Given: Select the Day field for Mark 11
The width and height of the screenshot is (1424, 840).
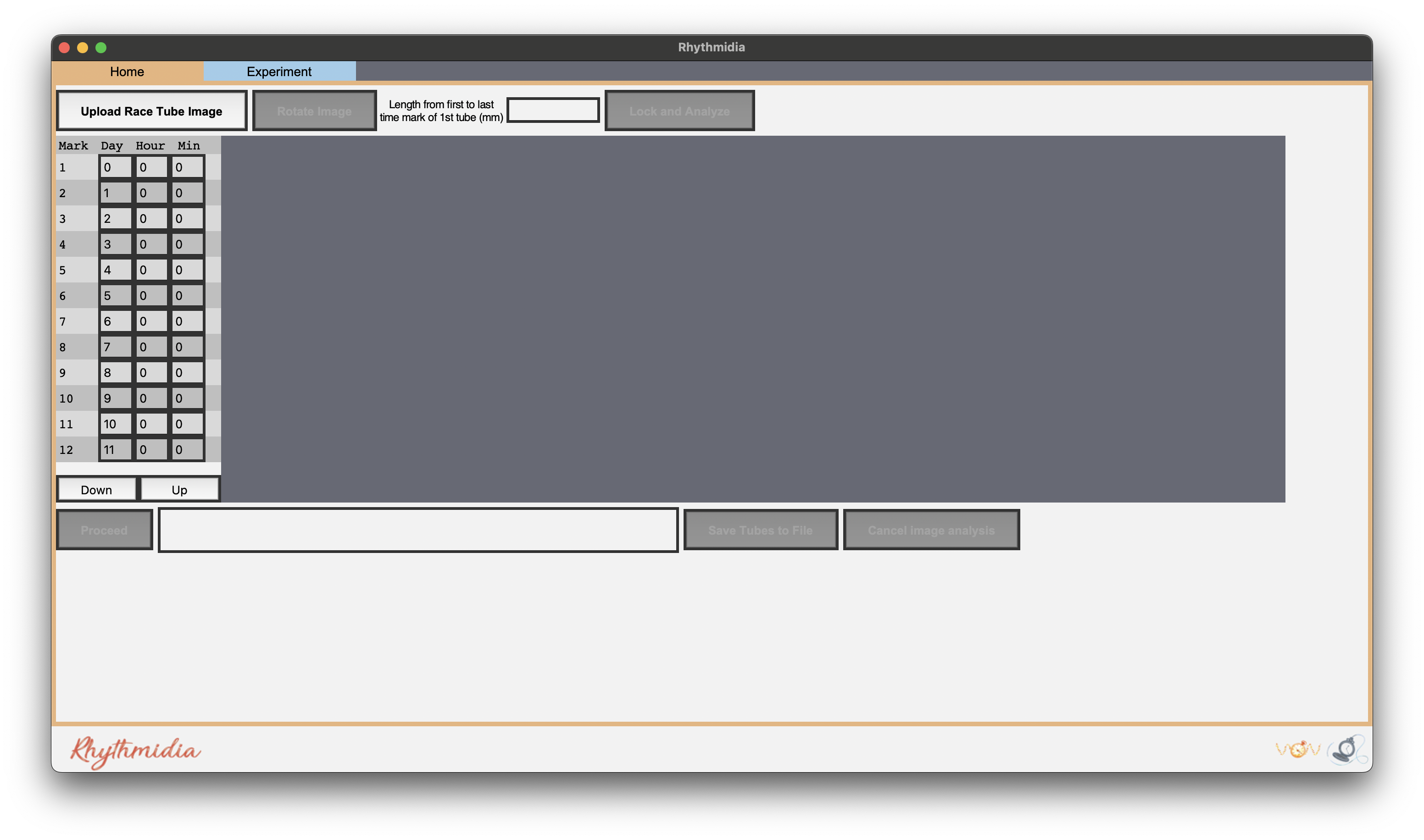Looking at the screenshot, I should pos(116,423).
